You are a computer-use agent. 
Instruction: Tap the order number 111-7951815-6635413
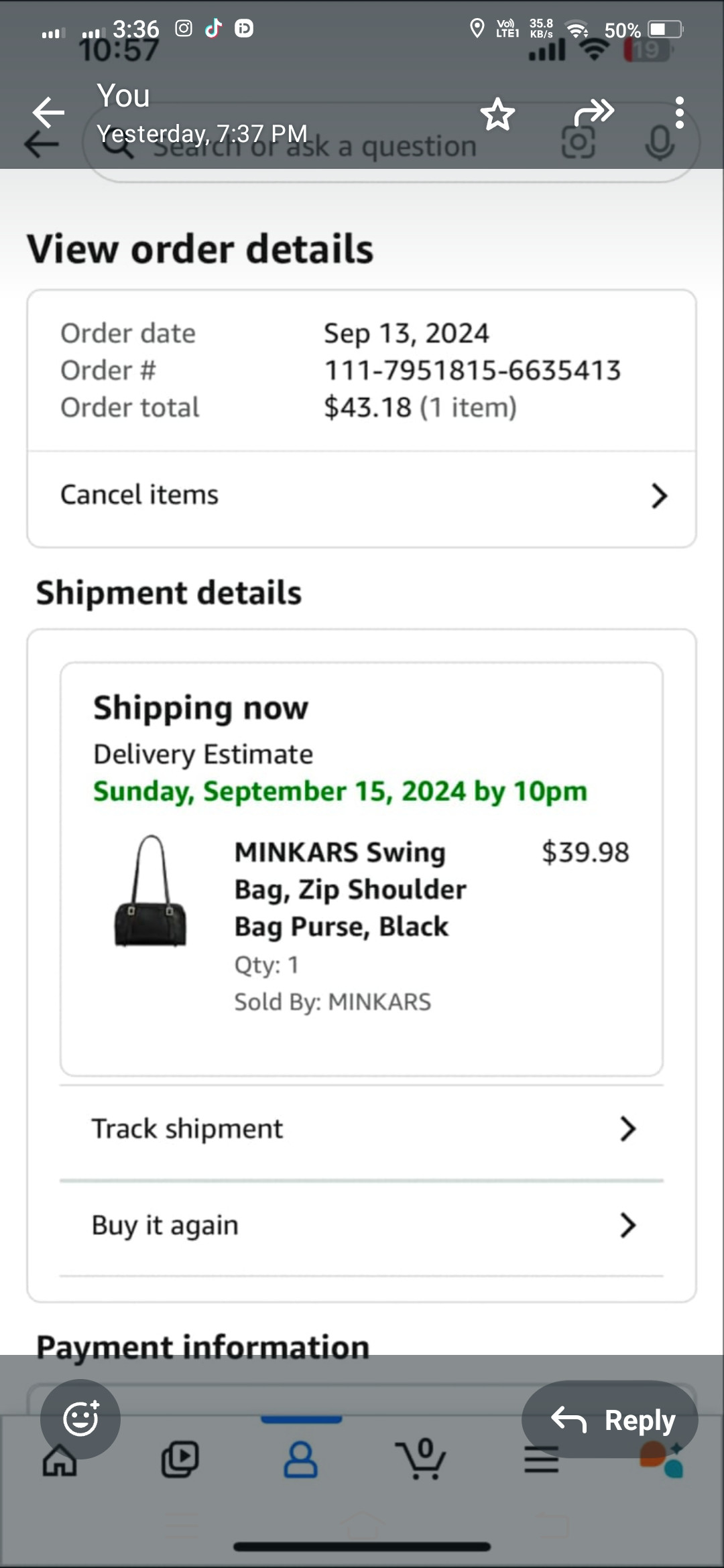point(473,370)
